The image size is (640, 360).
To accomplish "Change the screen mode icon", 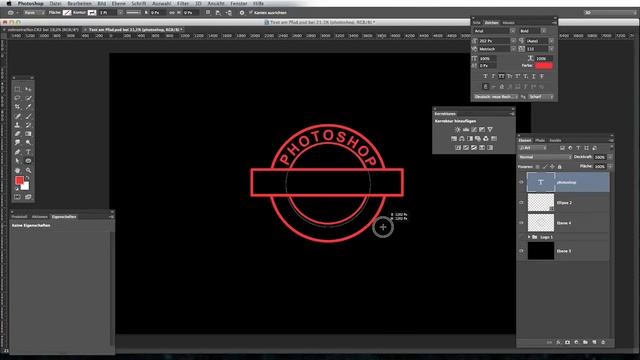I will click(x=28, y=197).
